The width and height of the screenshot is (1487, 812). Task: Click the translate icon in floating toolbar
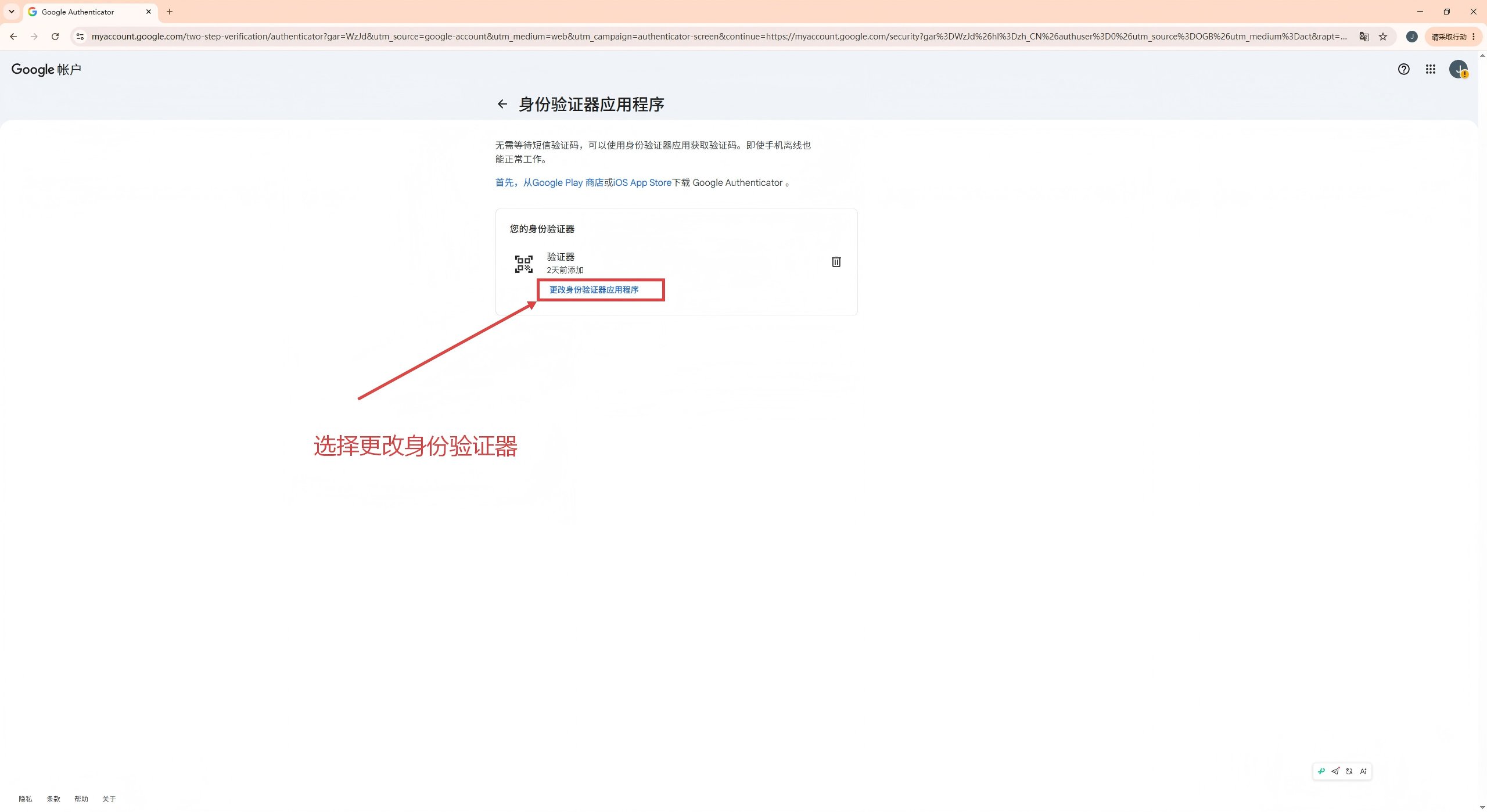(x=1349, y=771)
